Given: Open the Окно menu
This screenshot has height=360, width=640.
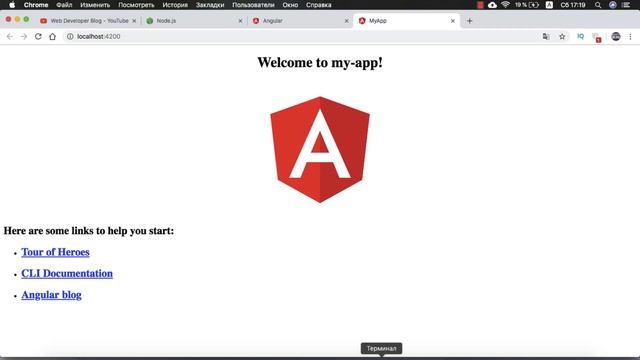Looking at the screenshot, I should (x=290, y=5).
